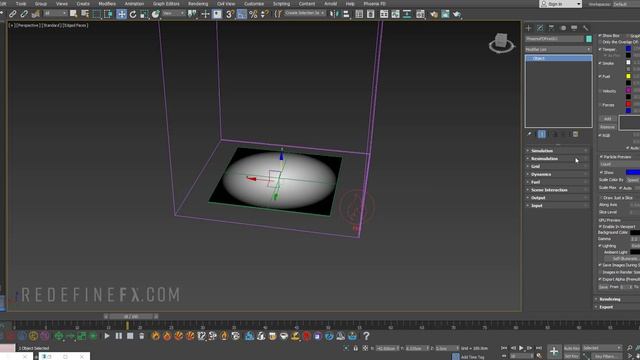Click the Phoenix toolbar help question mark
The width and height of the screenshot is (640, 360).
pyautogui.click(x=366, y=336)
